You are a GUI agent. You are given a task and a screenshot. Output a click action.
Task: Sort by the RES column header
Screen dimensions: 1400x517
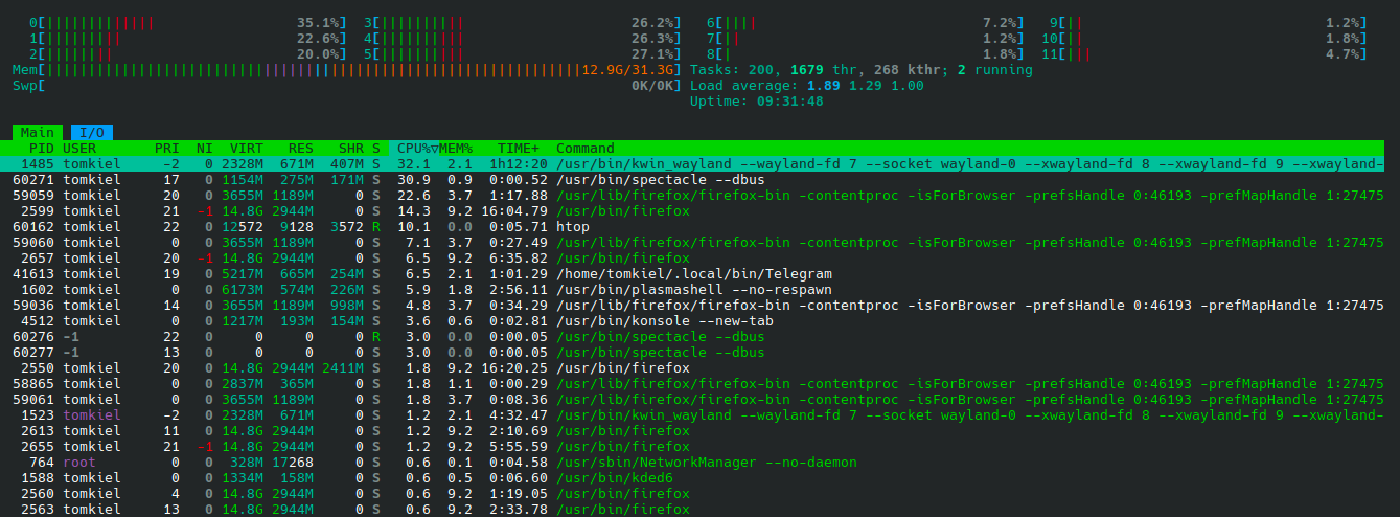pos(301,148)
